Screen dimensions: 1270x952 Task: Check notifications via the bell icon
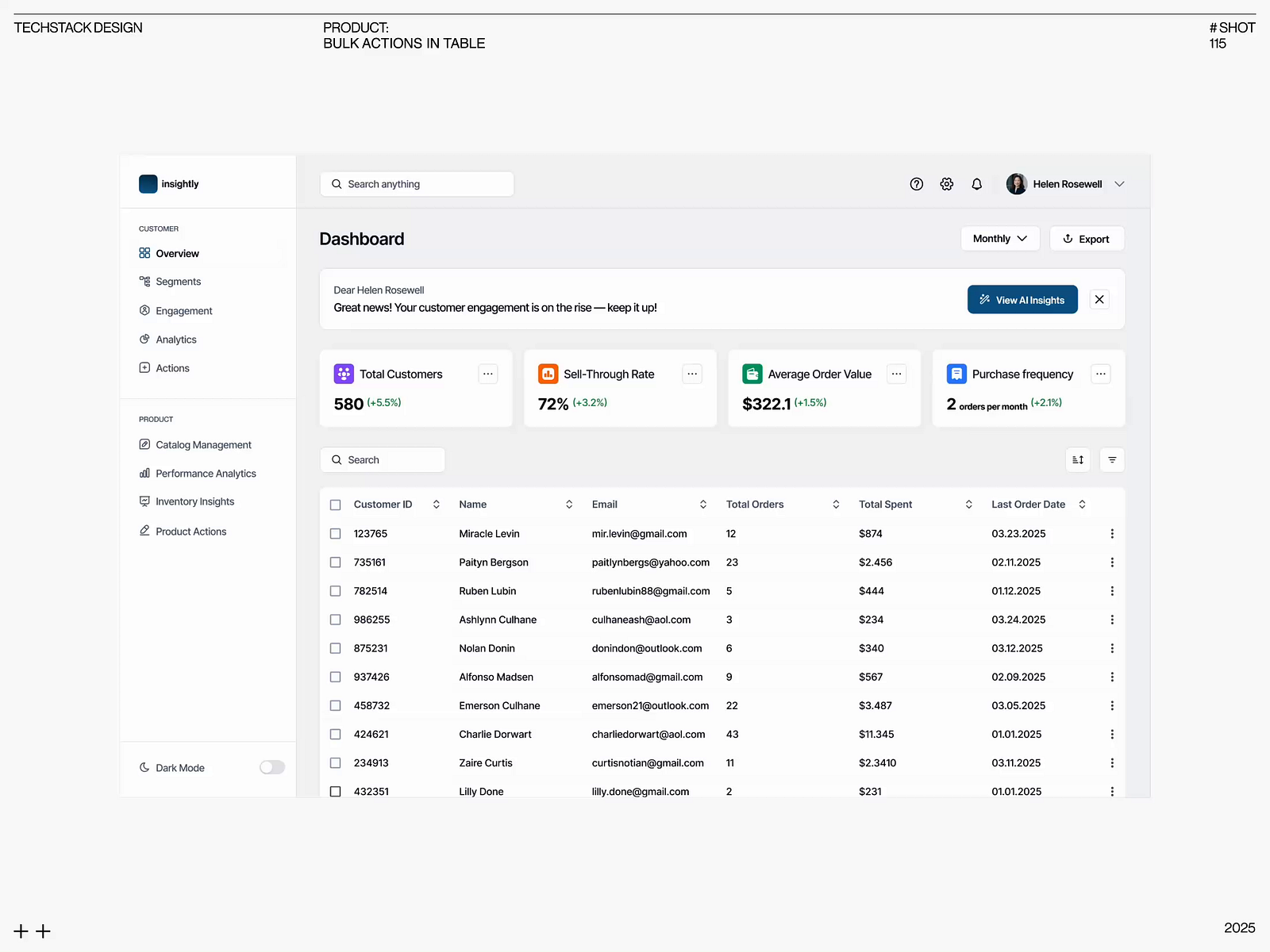pos(976,183)
